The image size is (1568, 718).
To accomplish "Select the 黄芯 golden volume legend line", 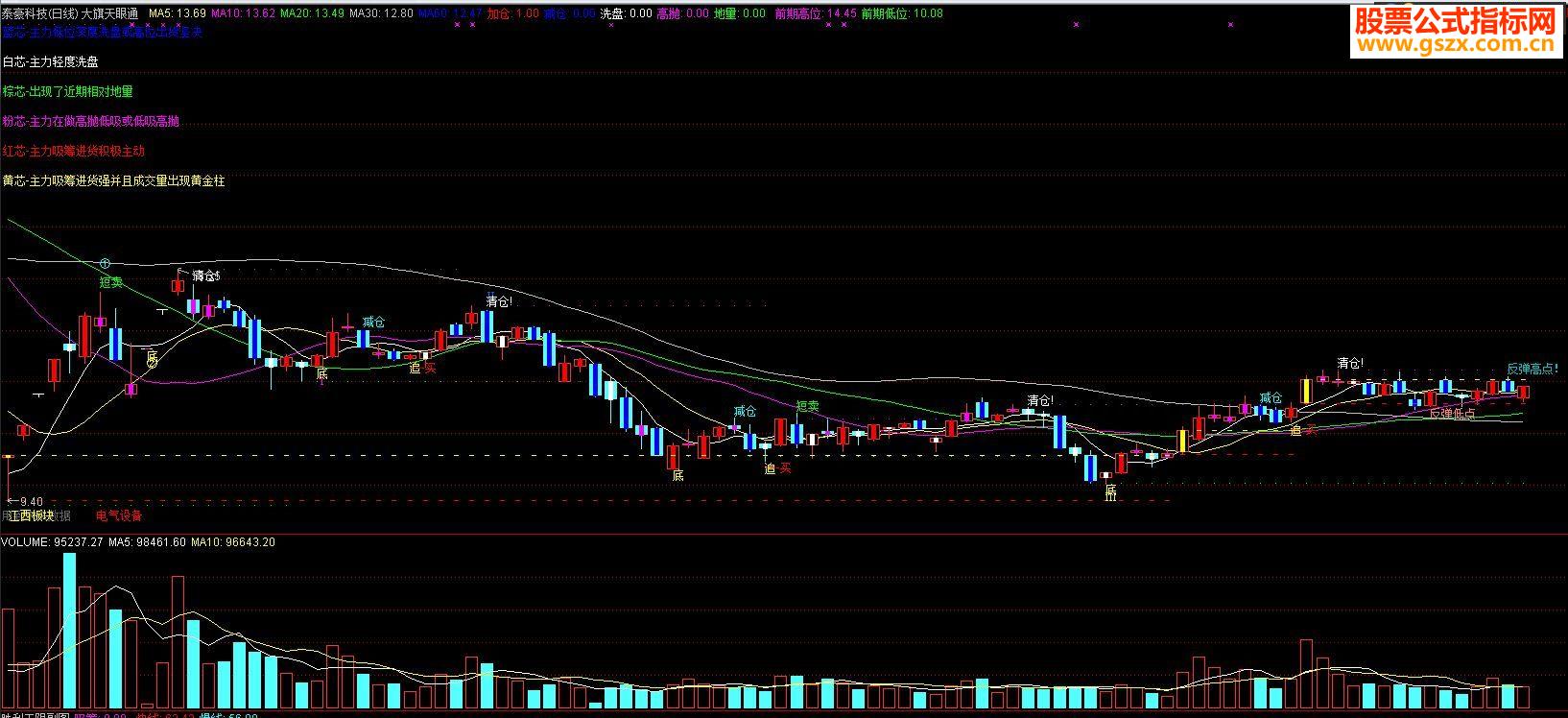I will (x=113, y=180).
